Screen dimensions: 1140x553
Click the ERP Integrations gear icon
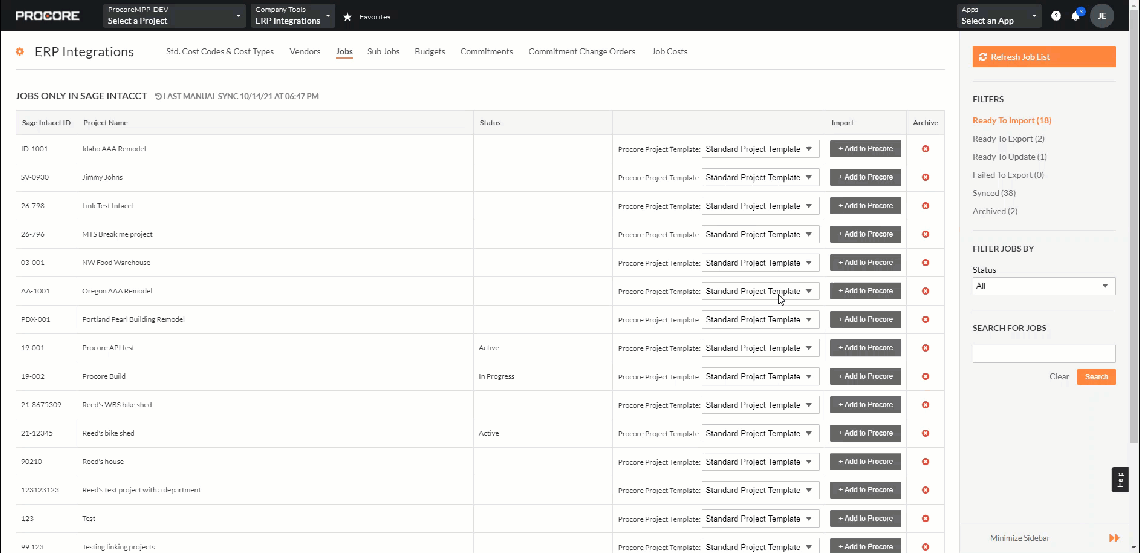[x=20, y=52]
